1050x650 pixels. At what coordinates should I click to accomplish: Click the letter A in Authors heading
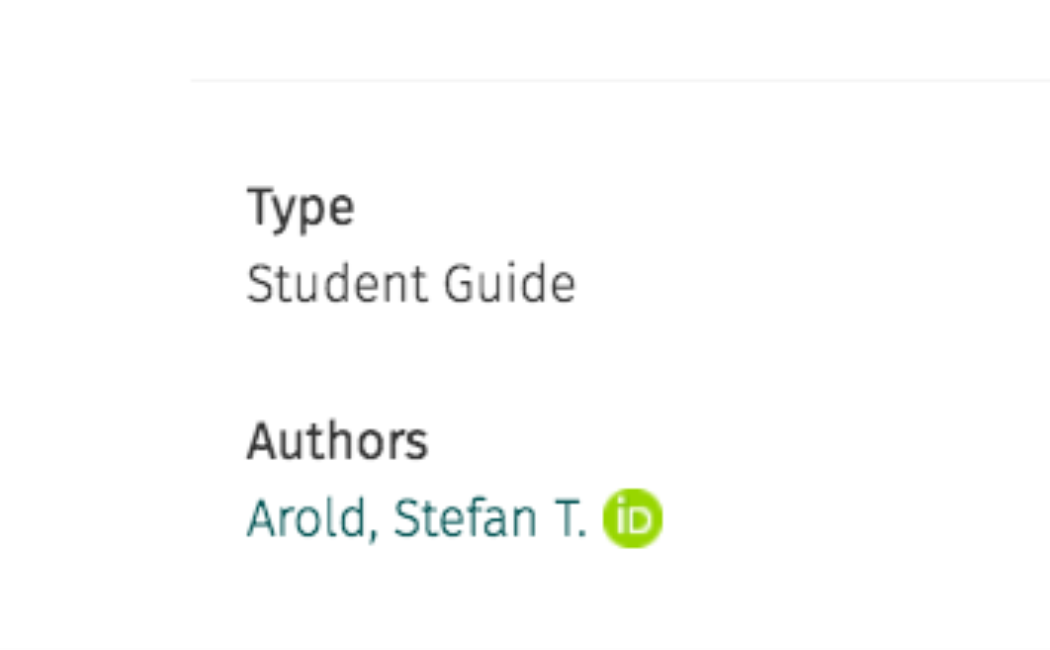click(x=261, y=441)
